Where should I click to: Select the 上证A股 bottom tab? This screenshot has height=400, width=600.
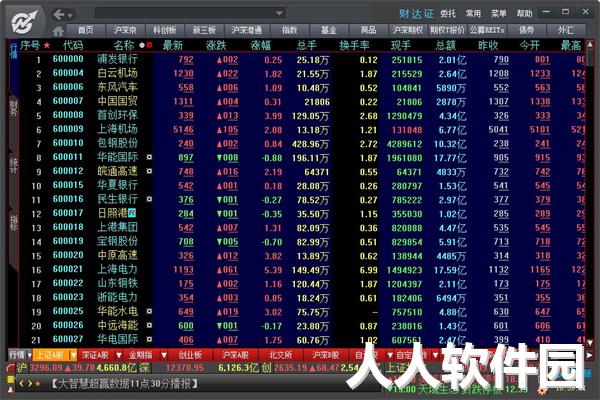pos(51,355)
